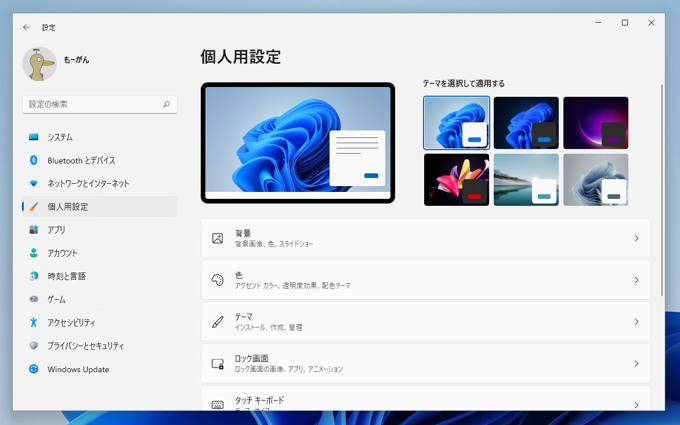Click the Windows Update sync icon

[33, 369]
